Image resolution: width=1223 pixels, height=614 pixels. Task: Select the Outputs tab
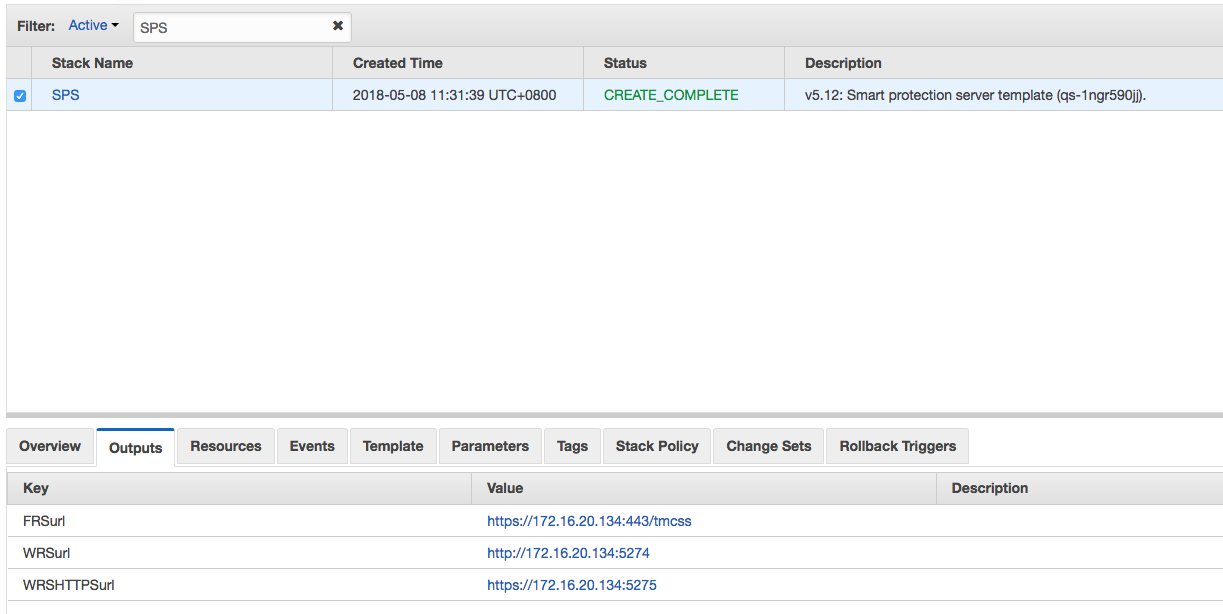point(135,447)
